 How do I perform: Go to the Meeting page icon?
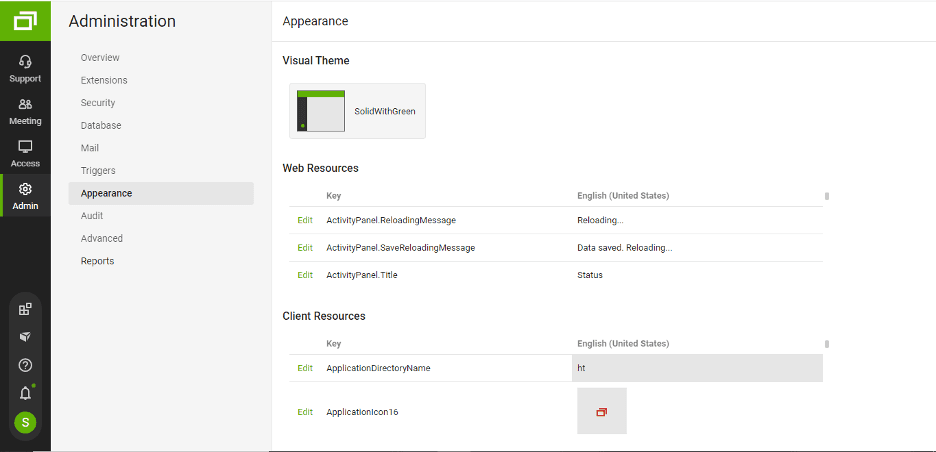(25, 104)
